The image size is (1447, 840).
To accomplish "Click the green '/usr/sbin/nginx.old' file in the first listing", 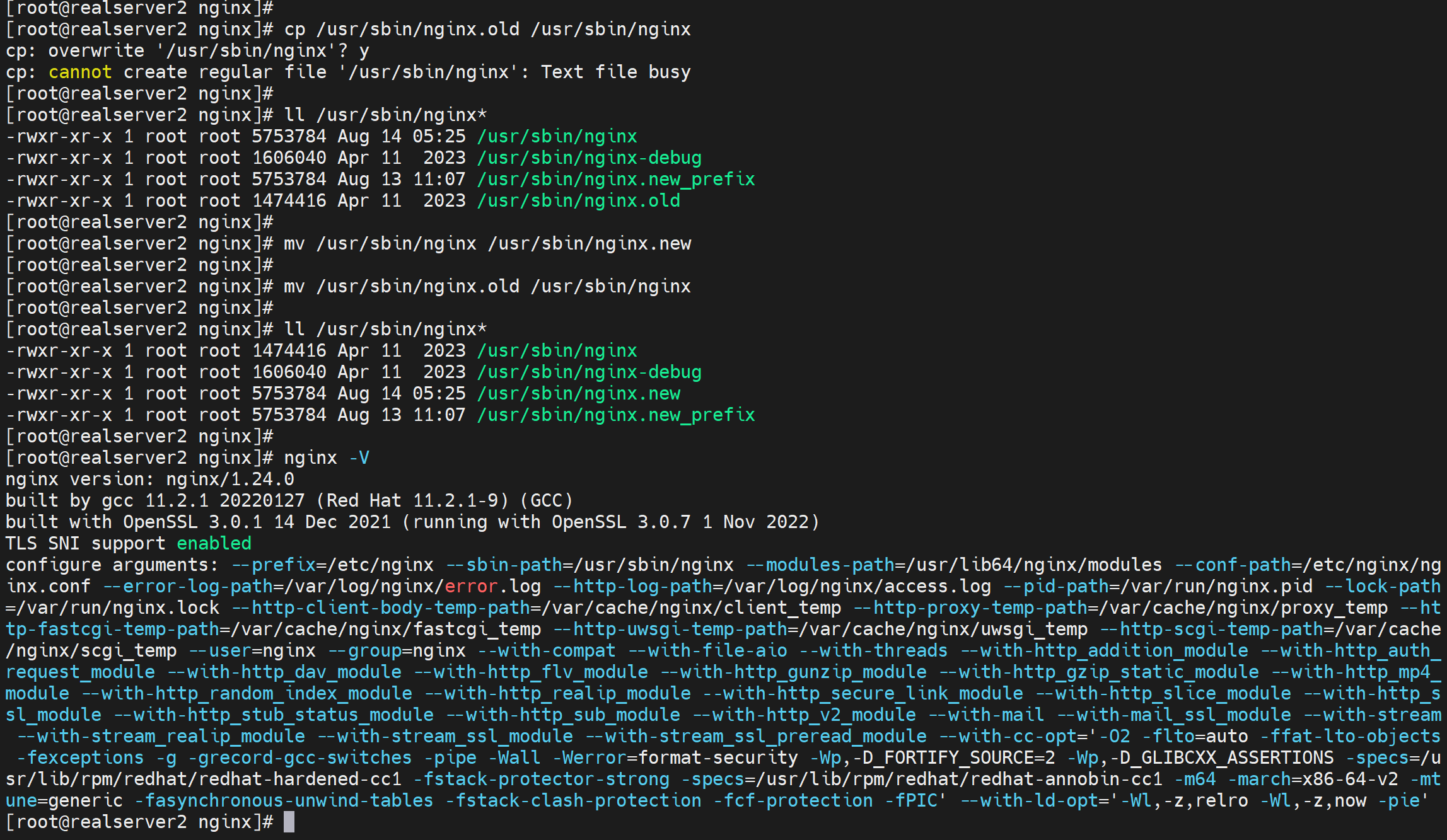I will (x=578, y=200).
